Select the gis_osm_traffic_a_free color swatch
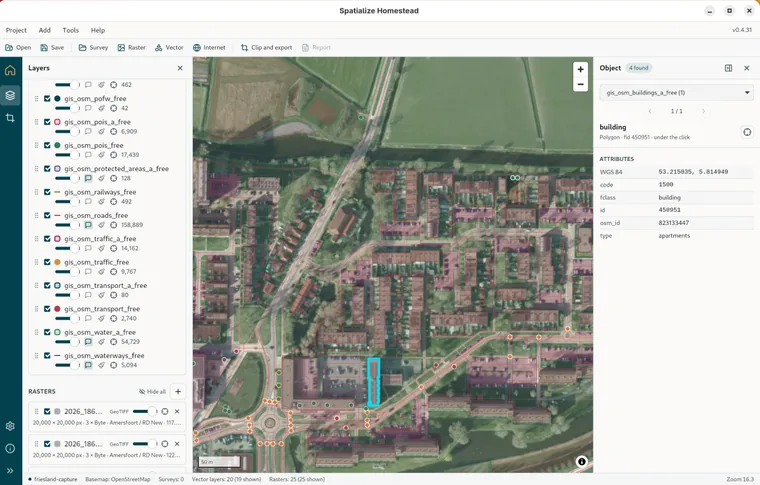This screenshot has width=760, height=485. pyautogui.click(x=57, y=239)
